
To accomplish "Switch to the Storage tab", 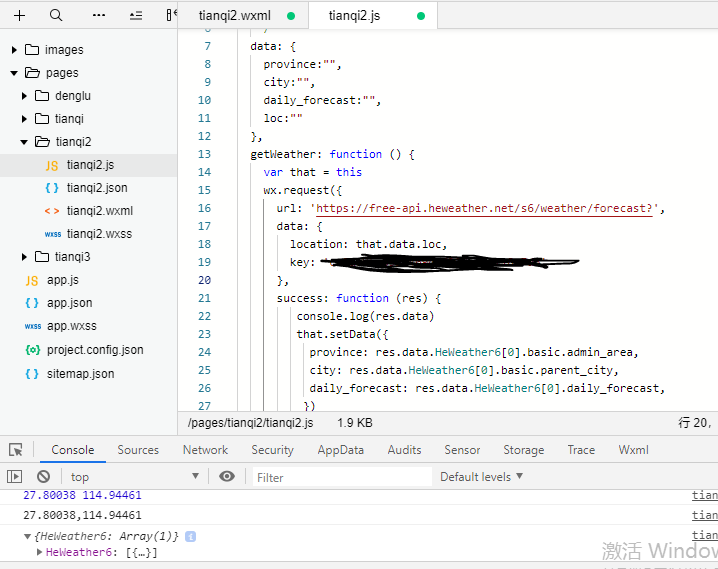I will [x=524, y=450].
